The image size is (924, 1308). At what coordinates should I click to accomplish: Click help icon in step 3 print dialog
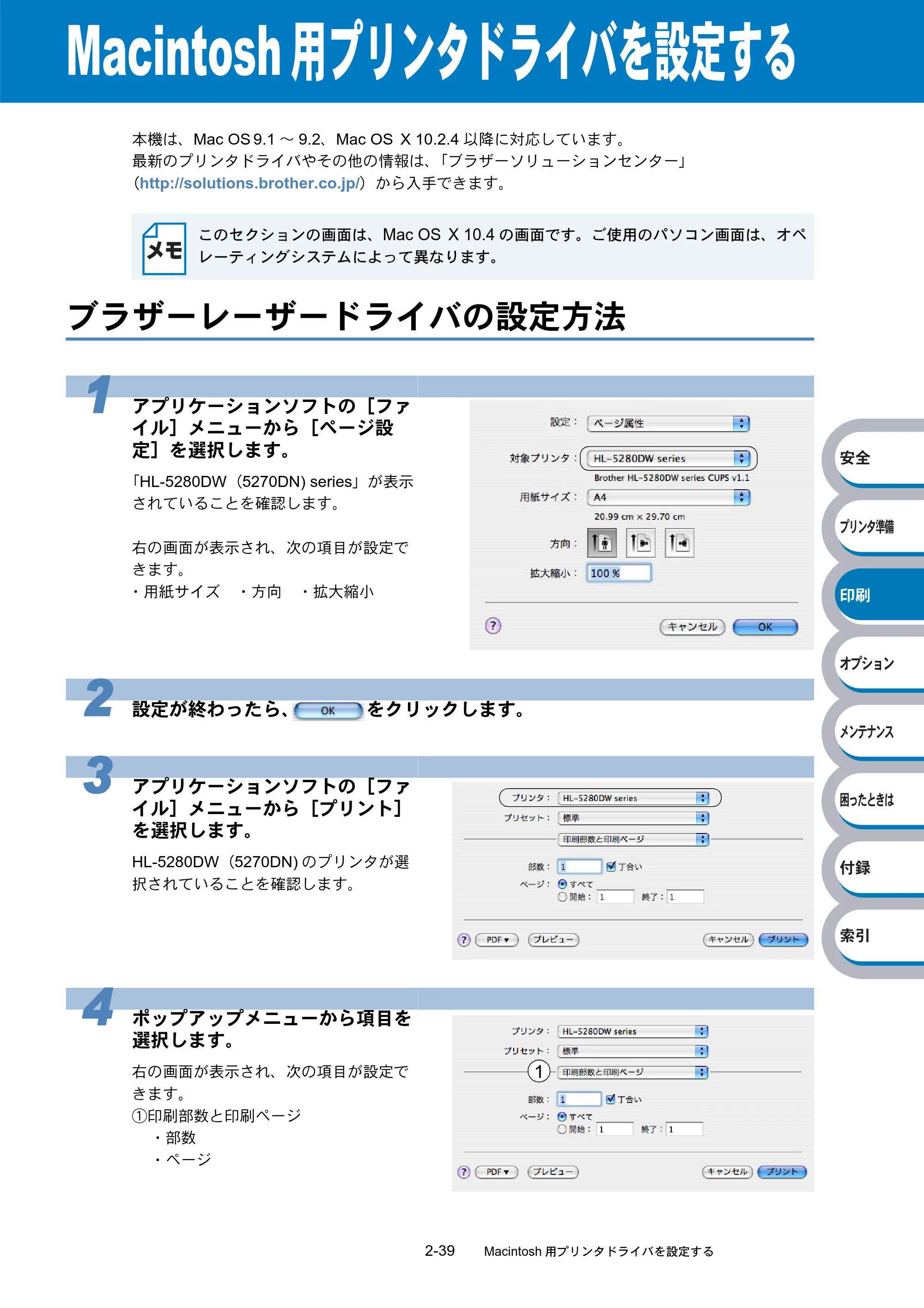tap(464, 939)
